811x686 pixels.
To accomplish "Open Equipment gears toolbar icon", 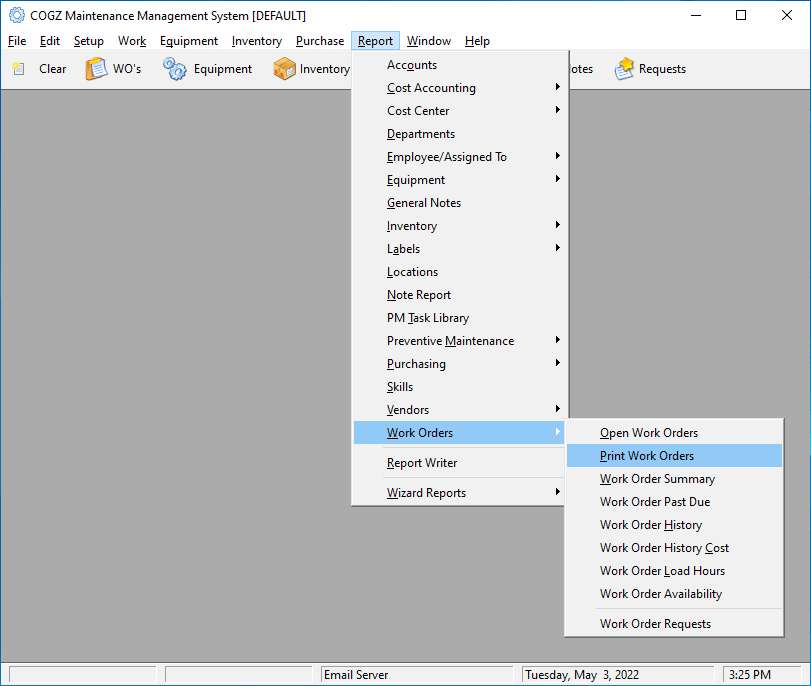I will click(x=174, y=69).
